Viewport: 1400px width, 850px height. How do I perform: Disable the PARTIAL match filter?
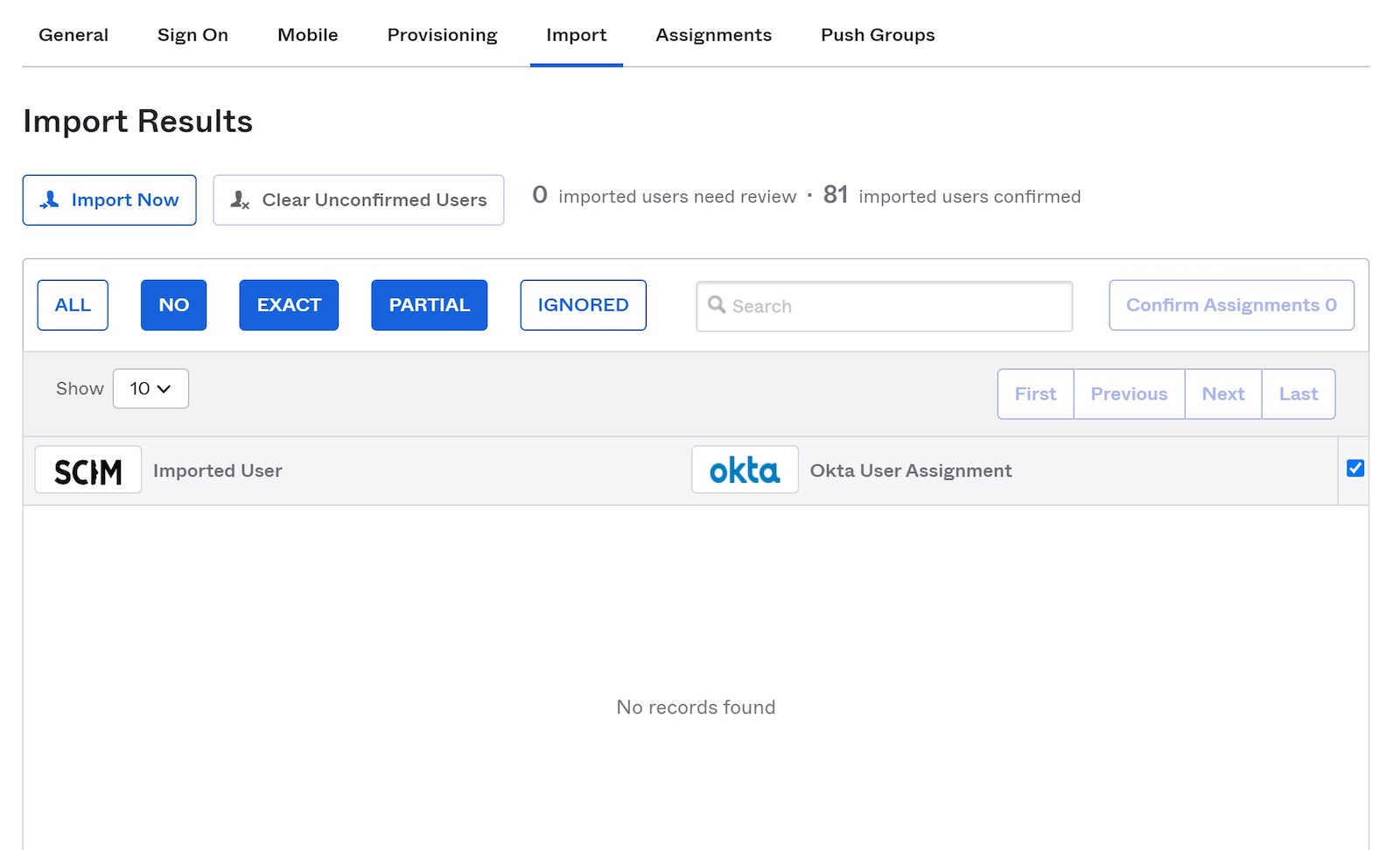click(429, 304)
